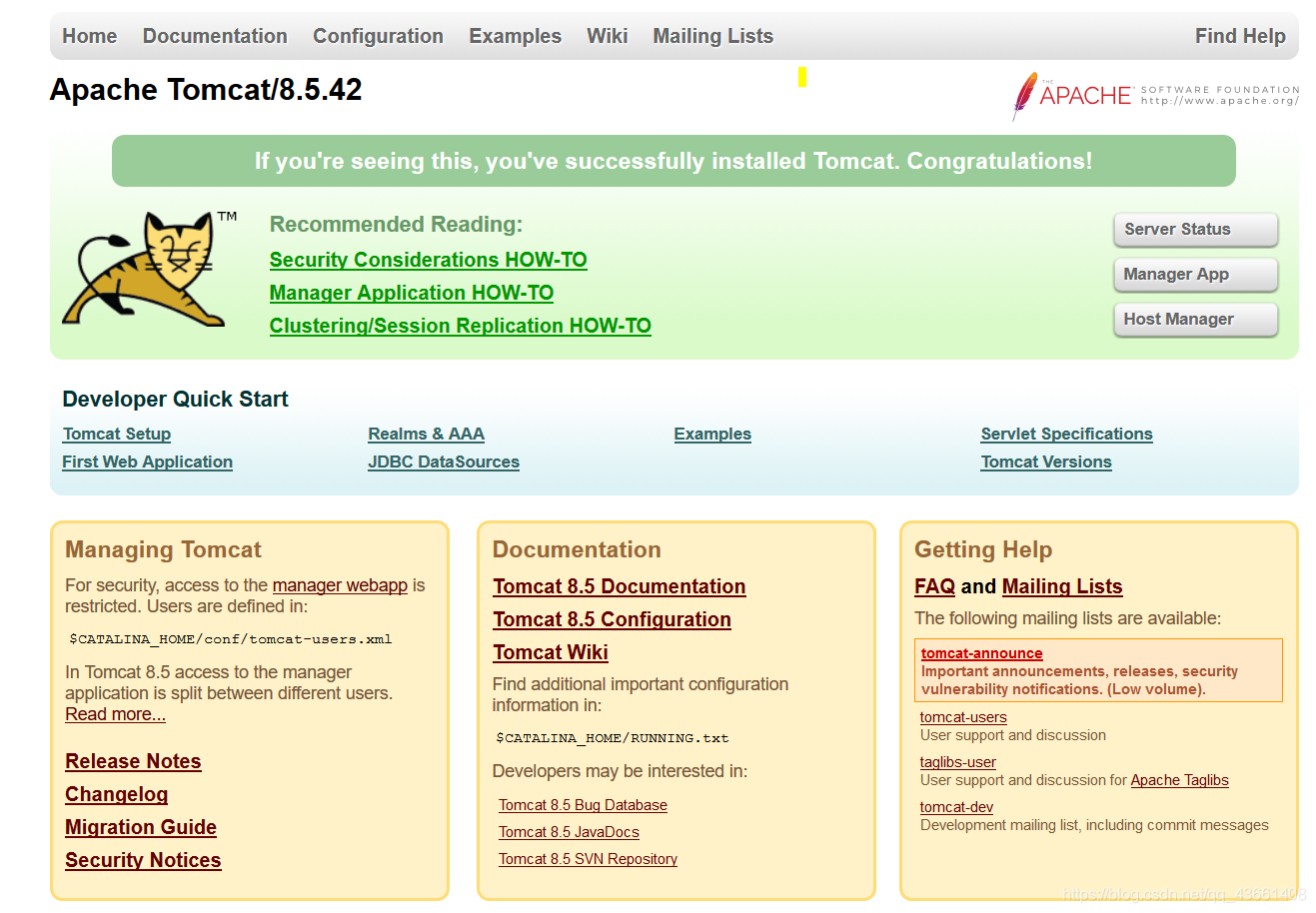The image size is (1316, 913).
Task: Click $CATALINA_HOME/conf/tomcat-users.xml path text
Action: coord(231,639)
